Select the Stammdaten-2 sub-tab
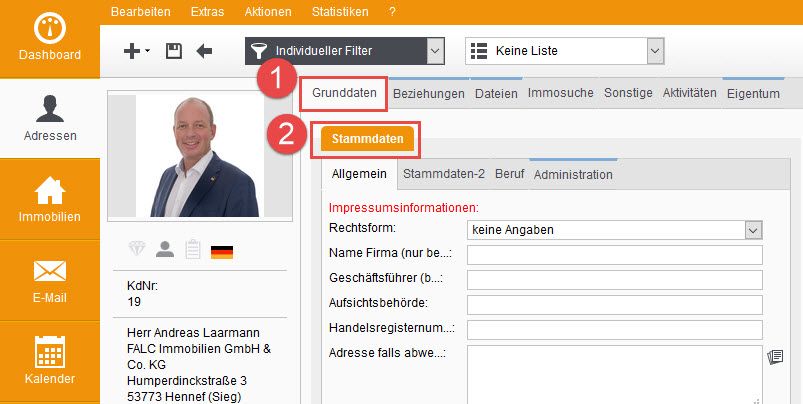Viewport: 803px width, 404px height. (x=443, y=174)
